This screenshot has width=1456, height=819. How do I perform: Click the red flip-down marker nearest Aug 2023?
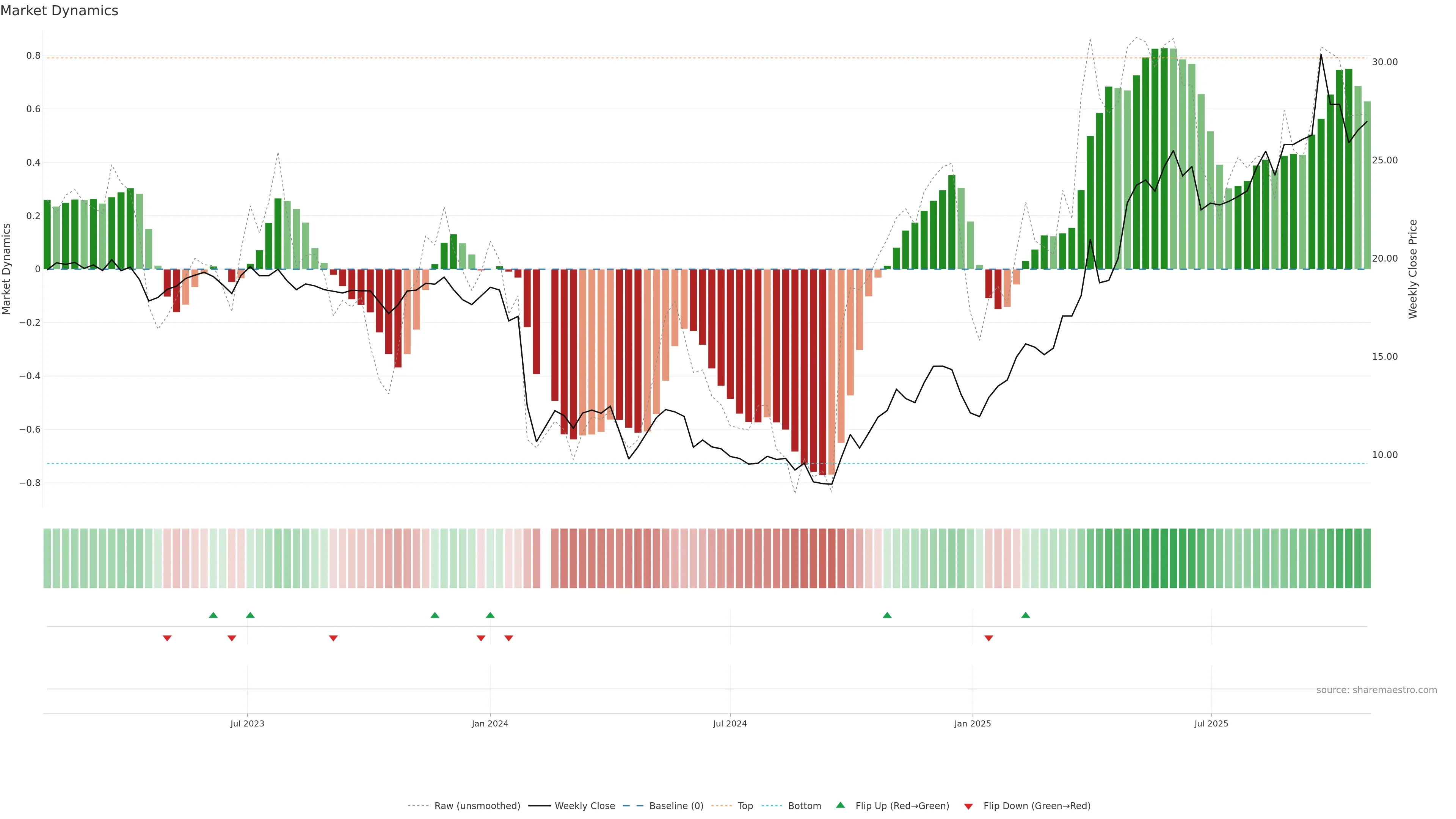pos(334,638)
